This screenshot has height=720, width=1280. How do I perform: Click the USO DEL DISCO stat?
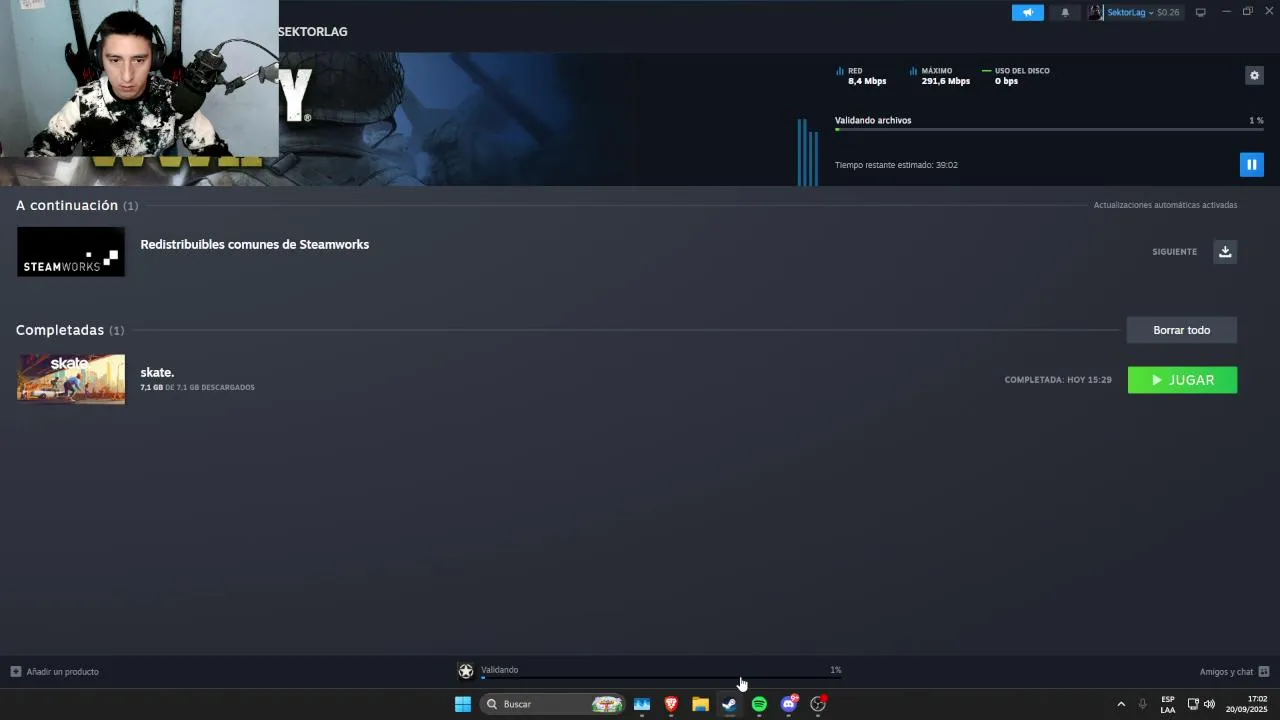point(1016,76)
